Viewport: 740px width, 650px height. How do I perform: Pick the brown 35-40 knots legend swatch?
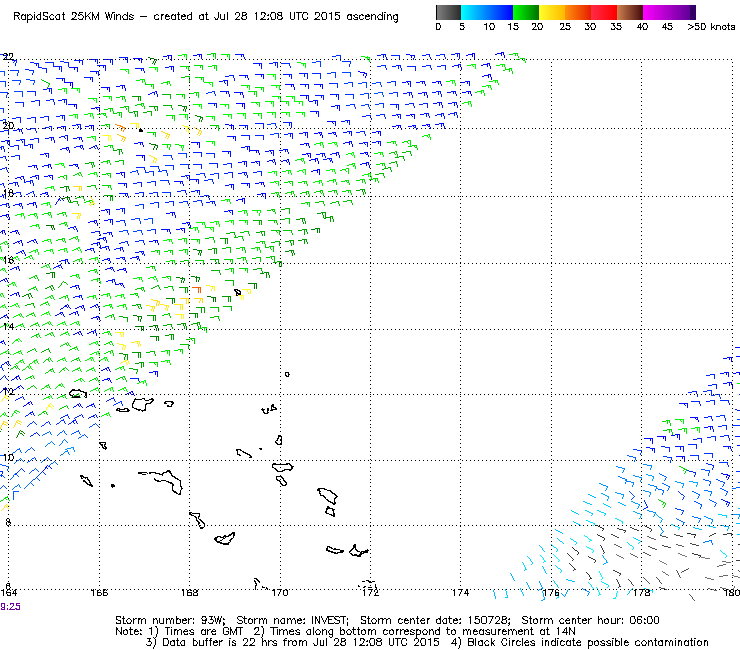(630, 12)
